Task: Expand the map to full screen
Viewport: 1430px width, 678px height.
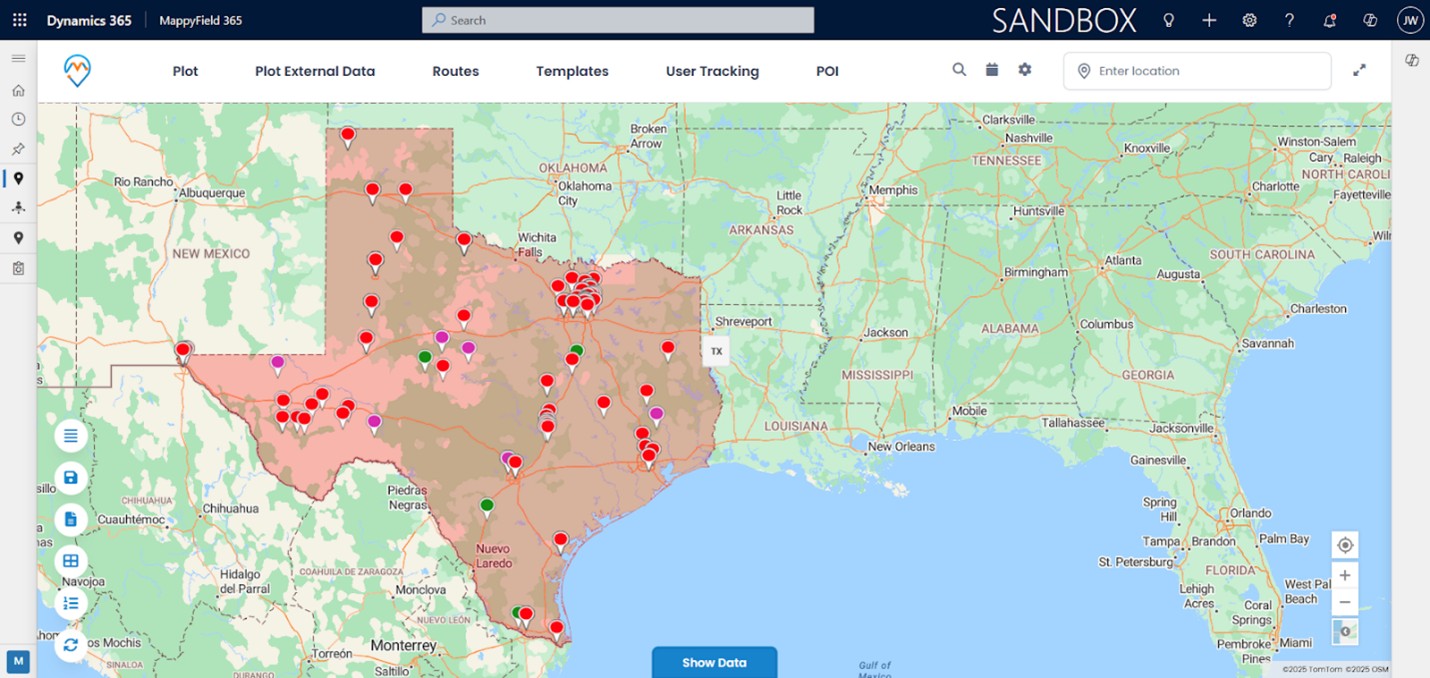Action: (x=1360, y=70)
